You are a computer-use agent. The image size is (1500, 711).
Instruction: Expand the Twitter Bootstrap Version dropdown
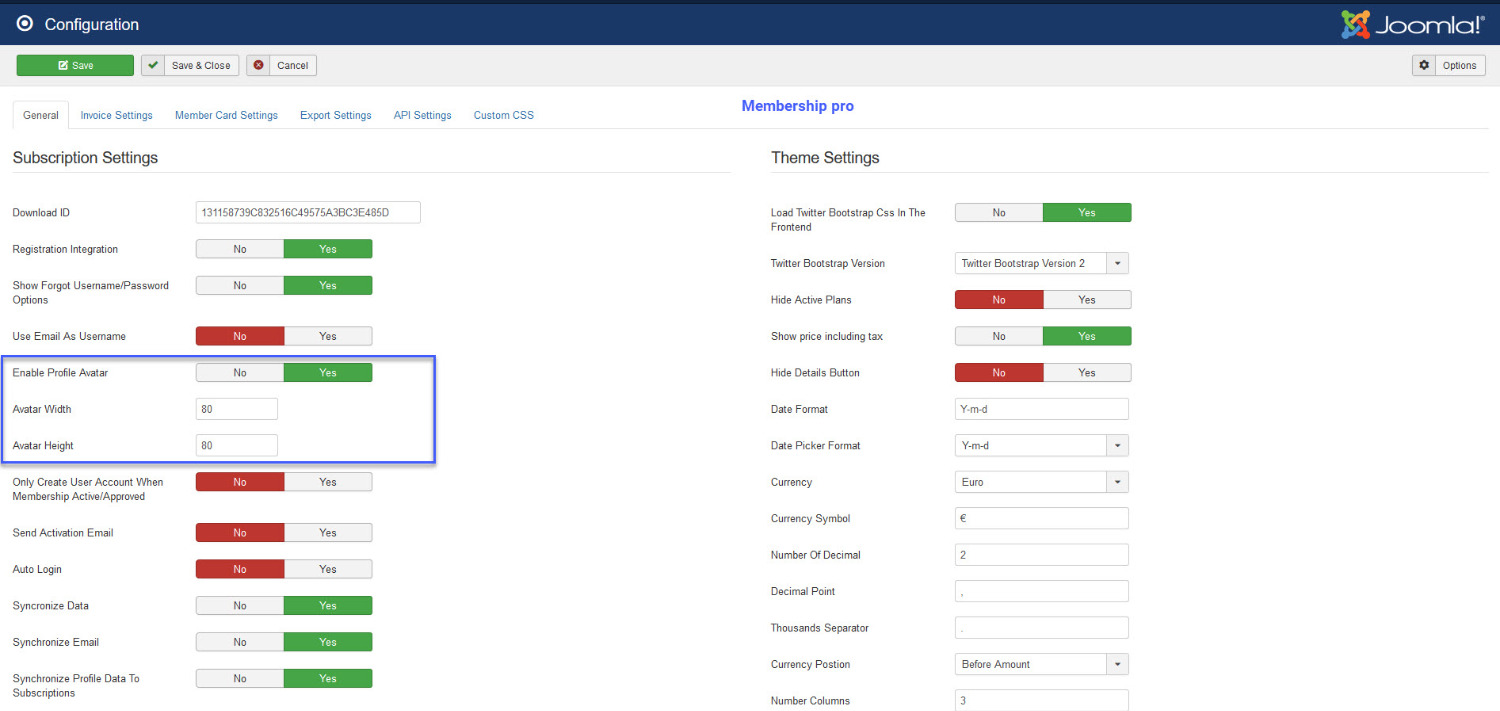1042,263
